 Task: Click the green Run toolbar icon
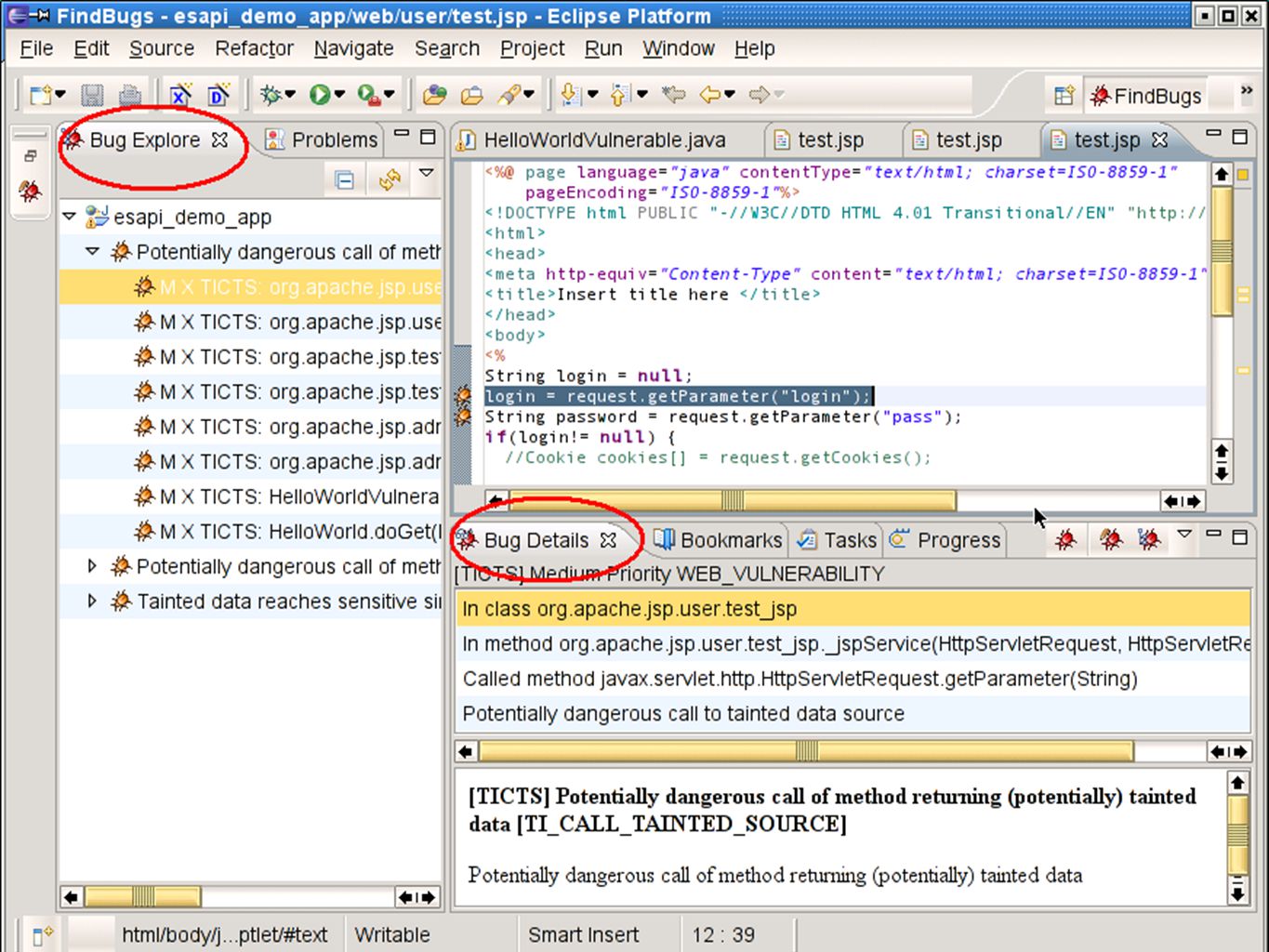[x=320, y=95]
